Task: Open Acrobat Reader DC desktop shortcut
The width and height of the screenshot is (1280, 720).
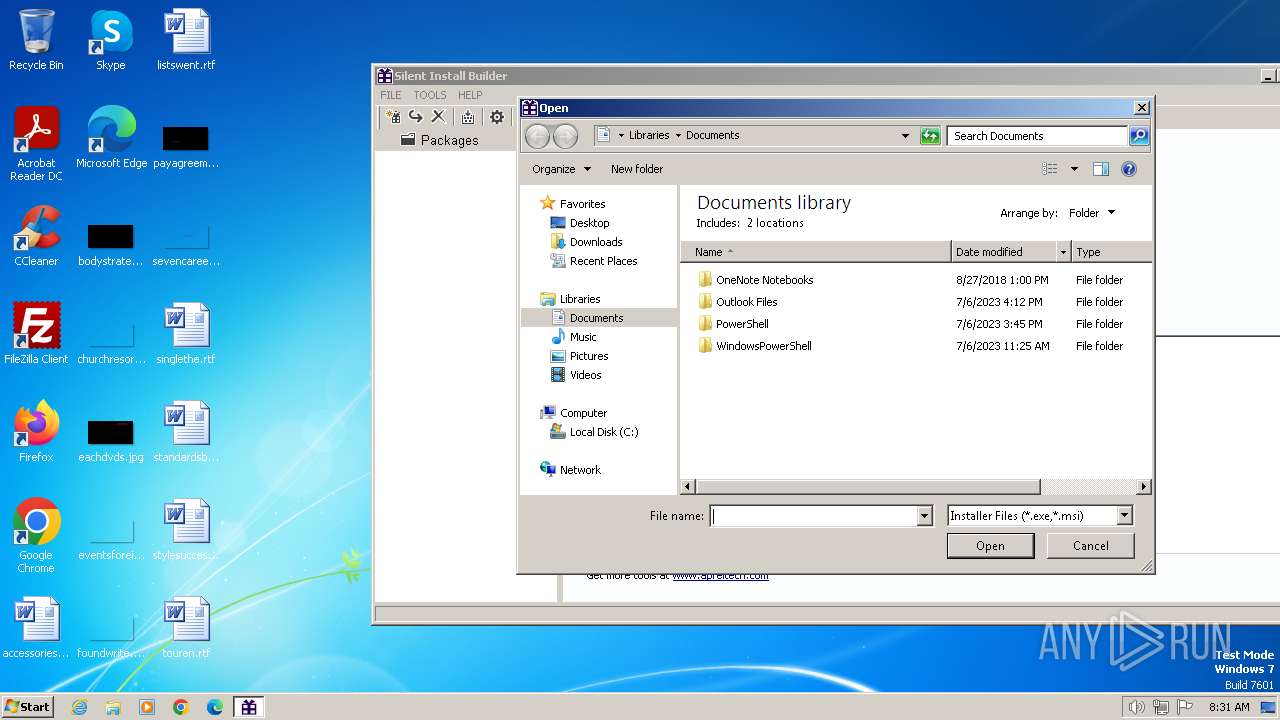Action: coord(36,144)
